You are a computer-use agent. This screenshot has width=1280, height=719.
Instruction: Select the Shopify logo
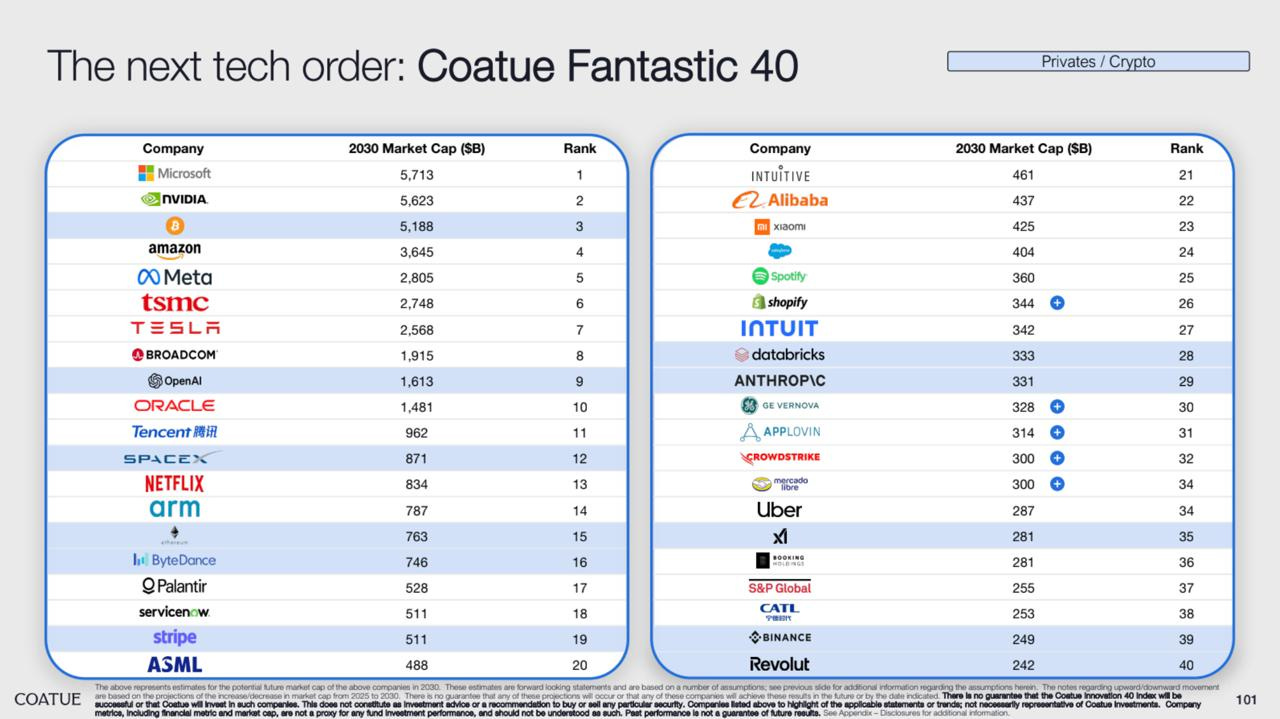pyautogui.click(x=779, y=302)
